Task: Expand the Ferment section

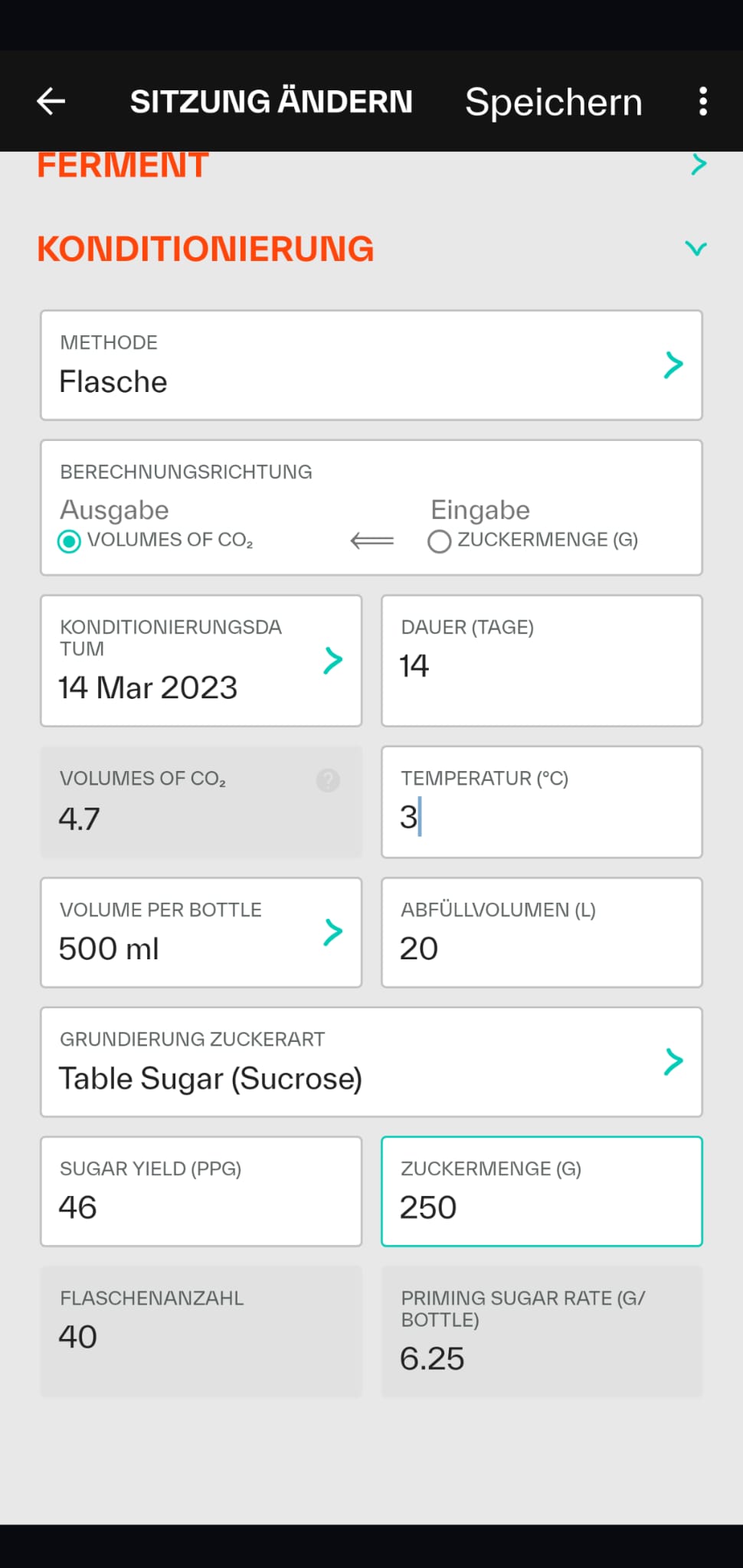Action: [x=698, y=165]
